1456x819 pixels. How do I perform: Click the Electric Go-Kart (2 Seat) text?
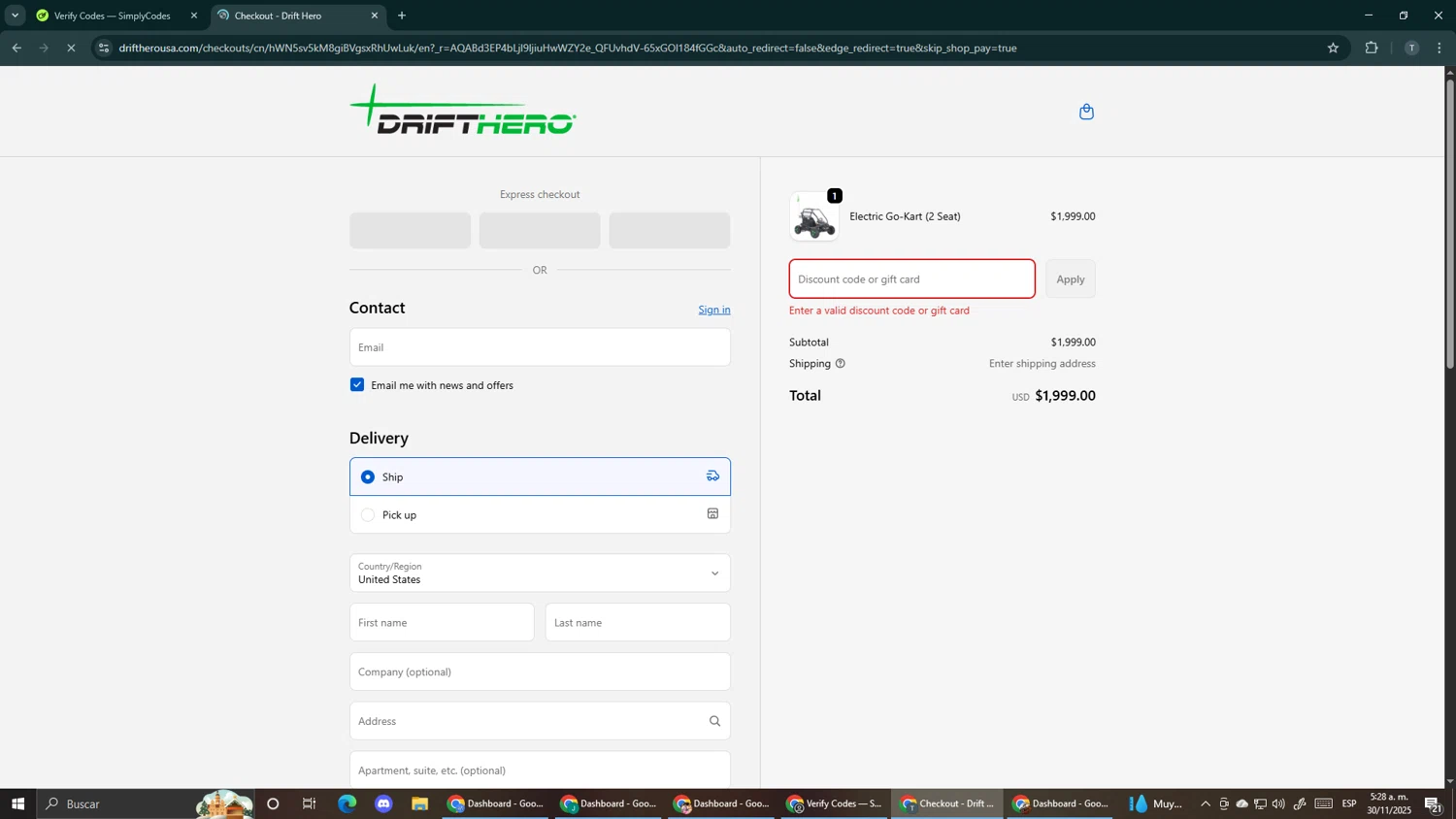click(x=905, y=216)
